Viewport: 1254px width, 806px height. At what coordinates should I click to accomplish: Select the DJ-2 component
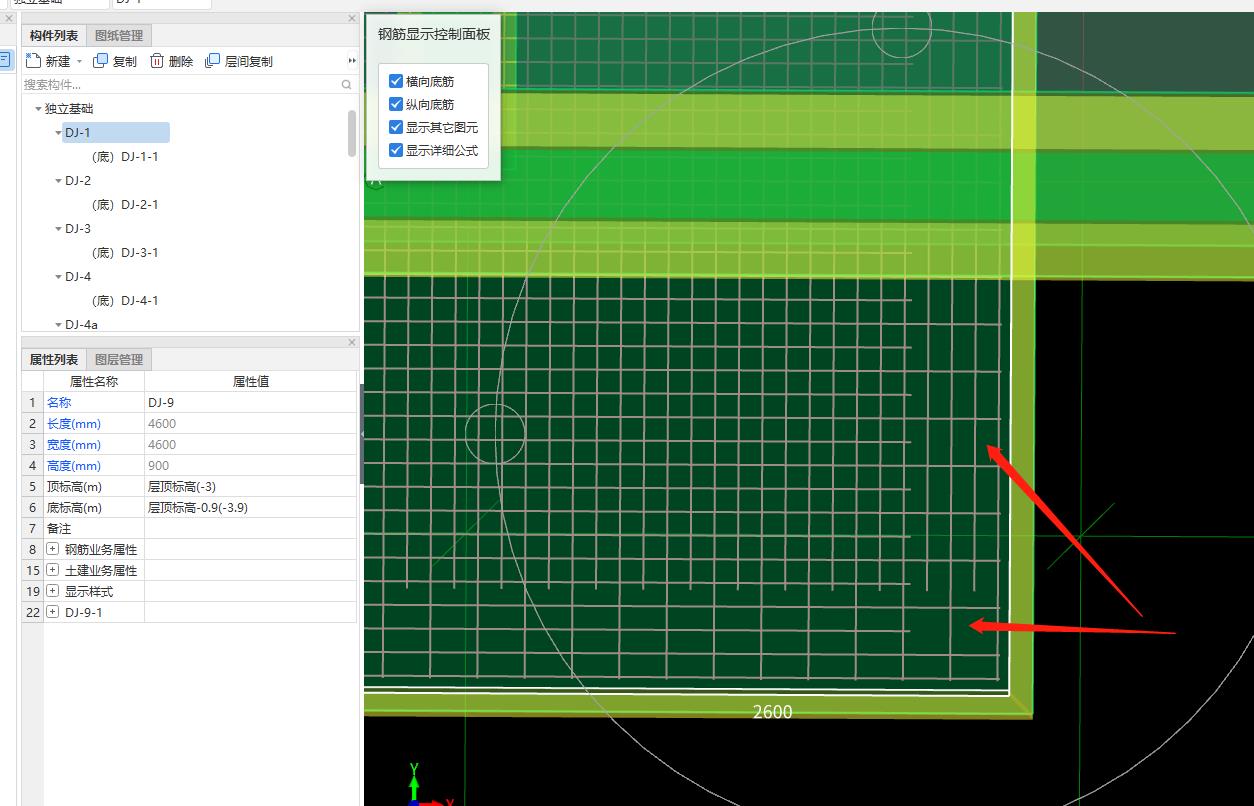click(x=78, y=180)
